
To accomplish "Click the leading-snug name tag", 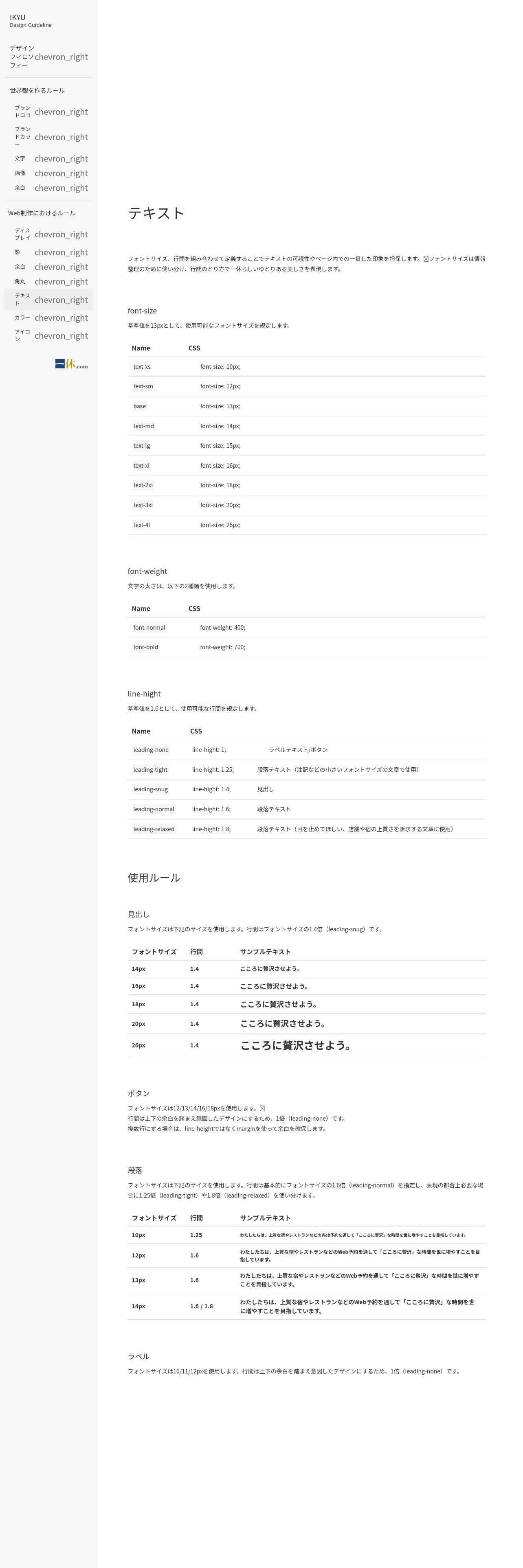I will [150, 789].
